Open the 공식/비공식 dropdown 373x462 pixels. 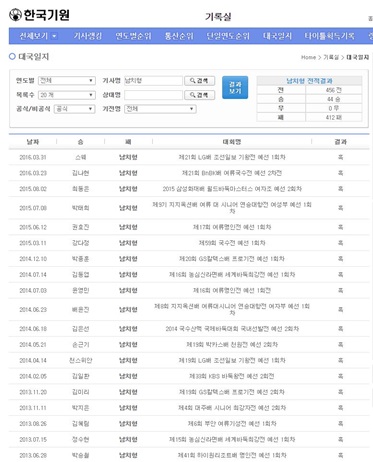(x=75, y=109)
